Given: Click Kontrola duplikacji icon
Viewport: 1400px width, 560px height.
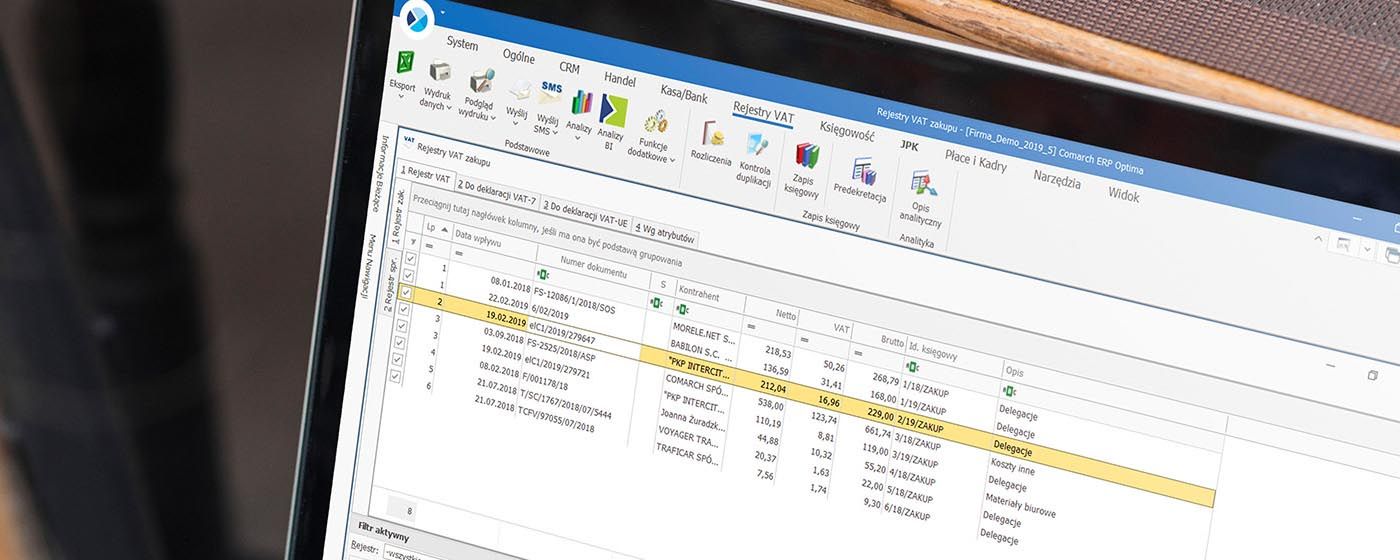Looking at the screenshot, I should click(x=756, y=146).
